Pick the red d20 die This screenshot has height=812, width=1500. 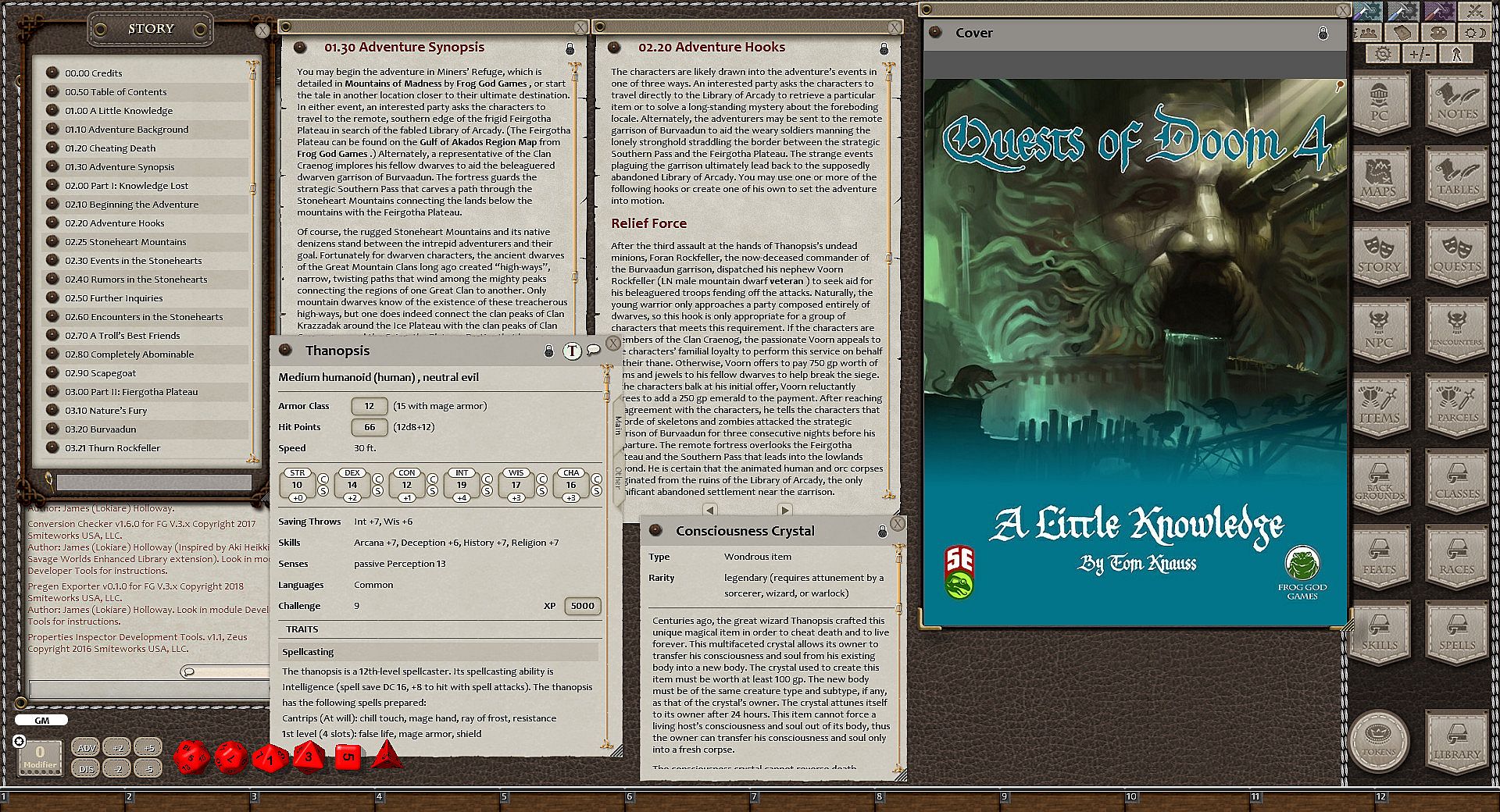[191, 756]
